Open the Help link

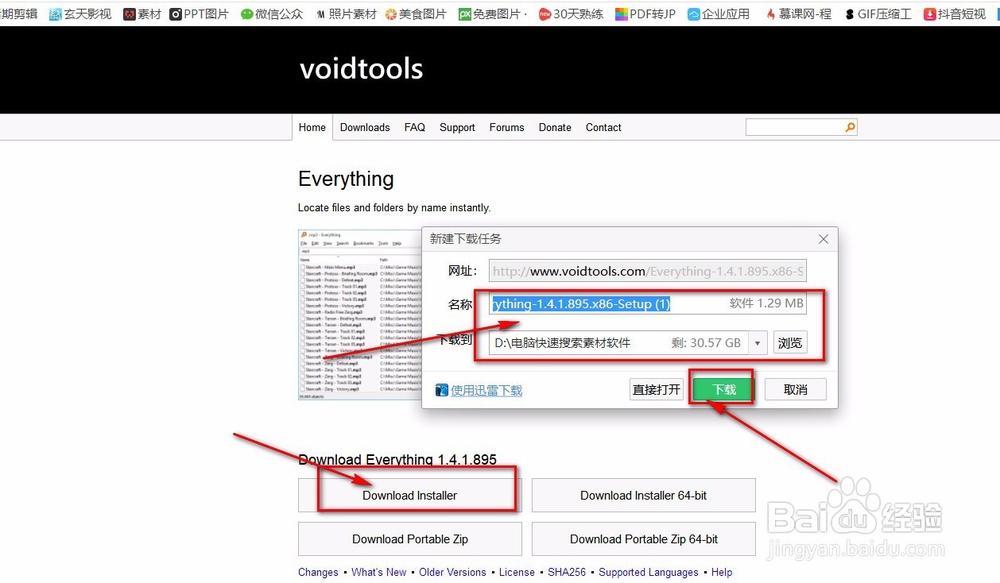tap(721, 572)
